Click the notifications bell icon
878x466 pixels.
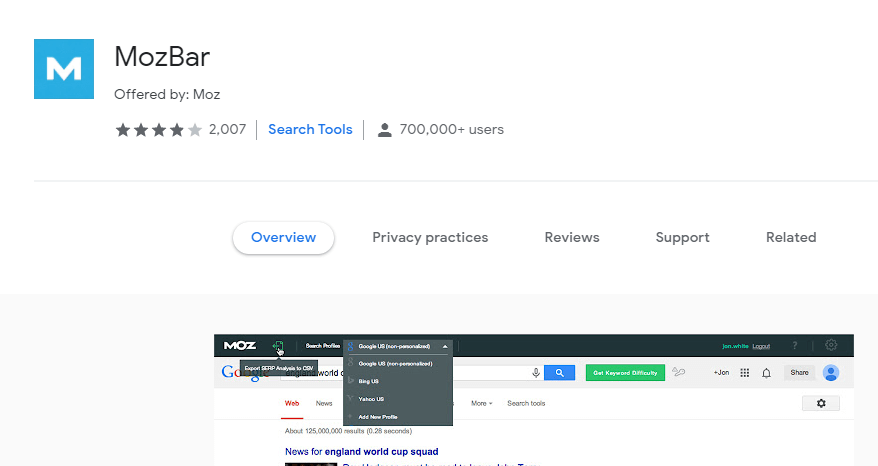(x=767, y=373)
